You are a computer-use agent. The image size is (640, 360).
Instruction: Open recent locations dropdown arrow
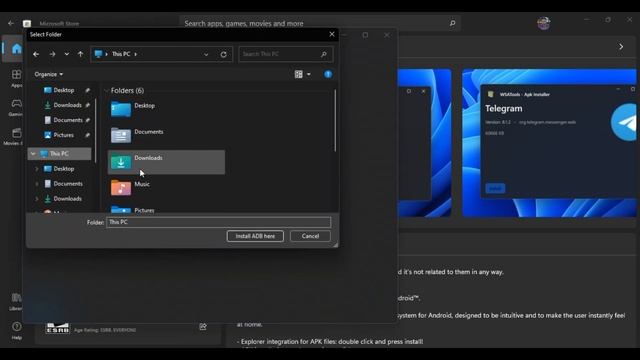point(67,54)
